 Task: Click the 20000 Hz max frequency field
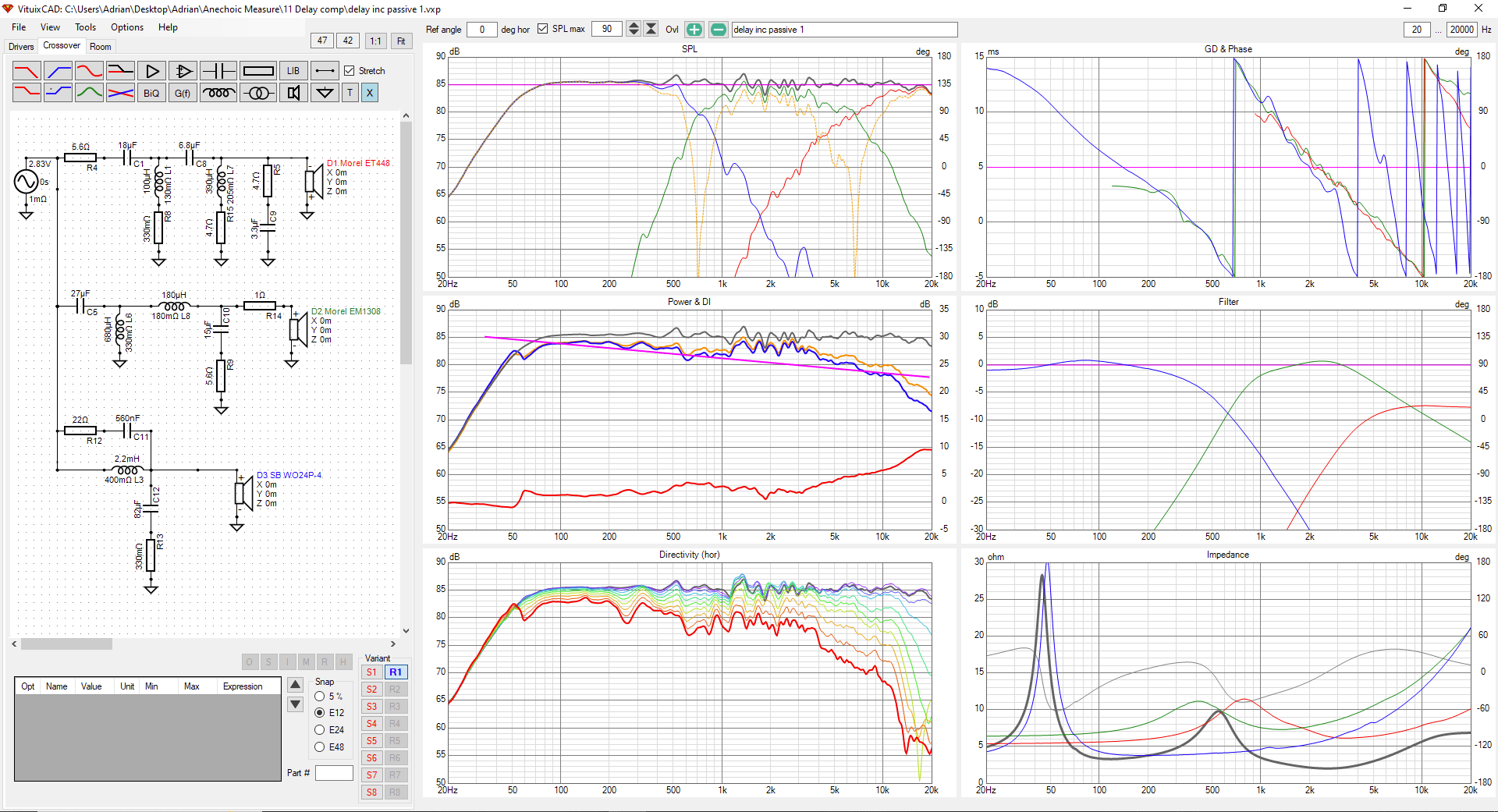[1461, 29]
